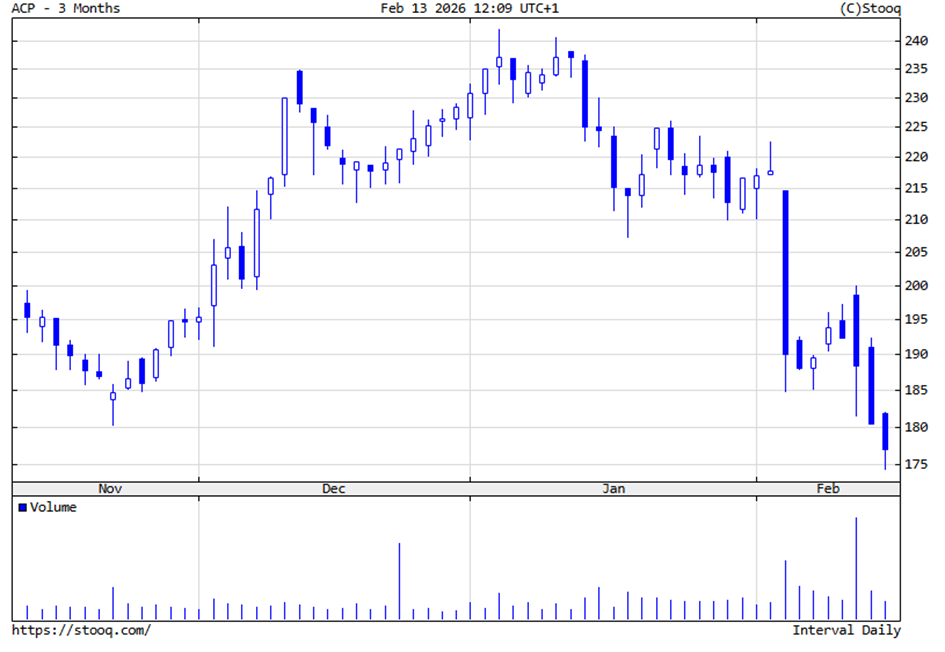Click the last candlestick on the chart
The height and width of the screenshot is (652, 945).
885,431
